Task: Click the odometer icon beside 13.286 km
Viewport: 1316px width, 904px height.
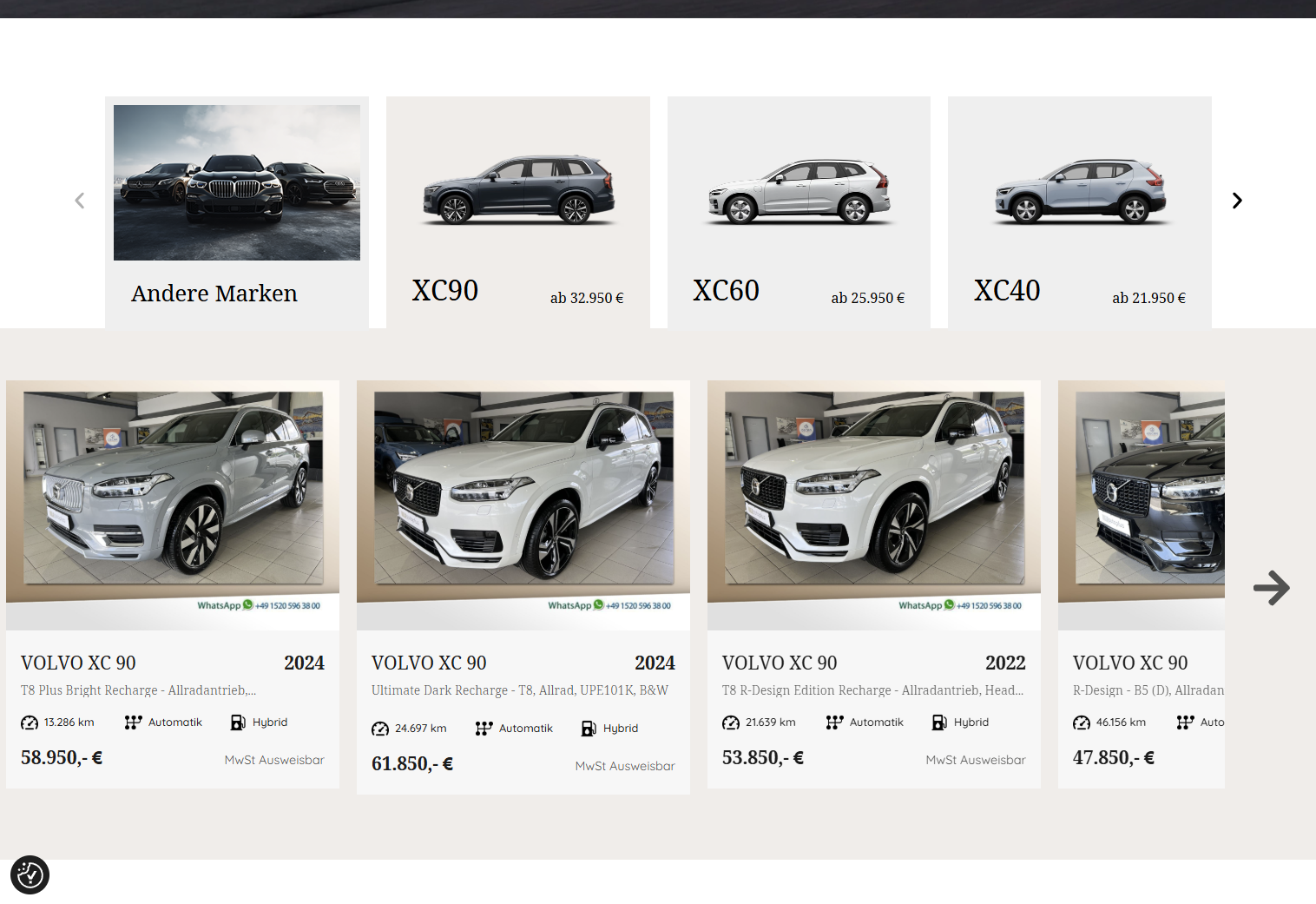Action: 30,723
